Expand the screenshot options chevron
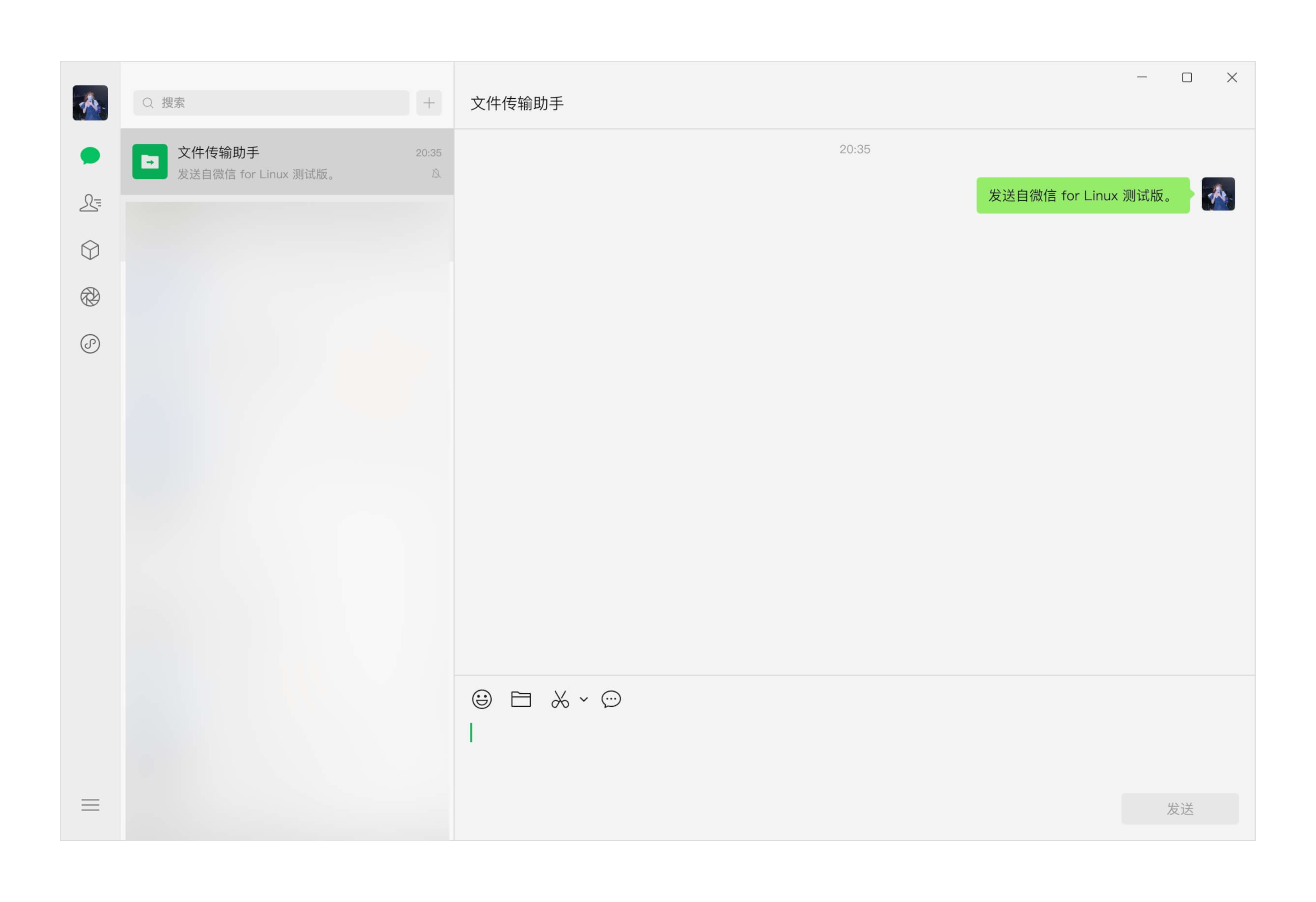This screenshot has width=1316, height=902. (x=584, y=699)
